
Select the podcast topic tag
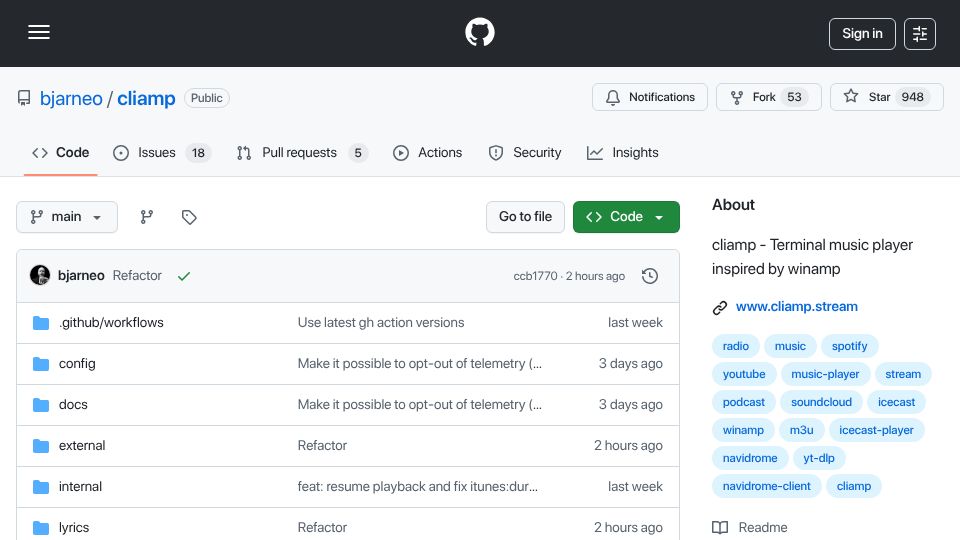(743, 402)
